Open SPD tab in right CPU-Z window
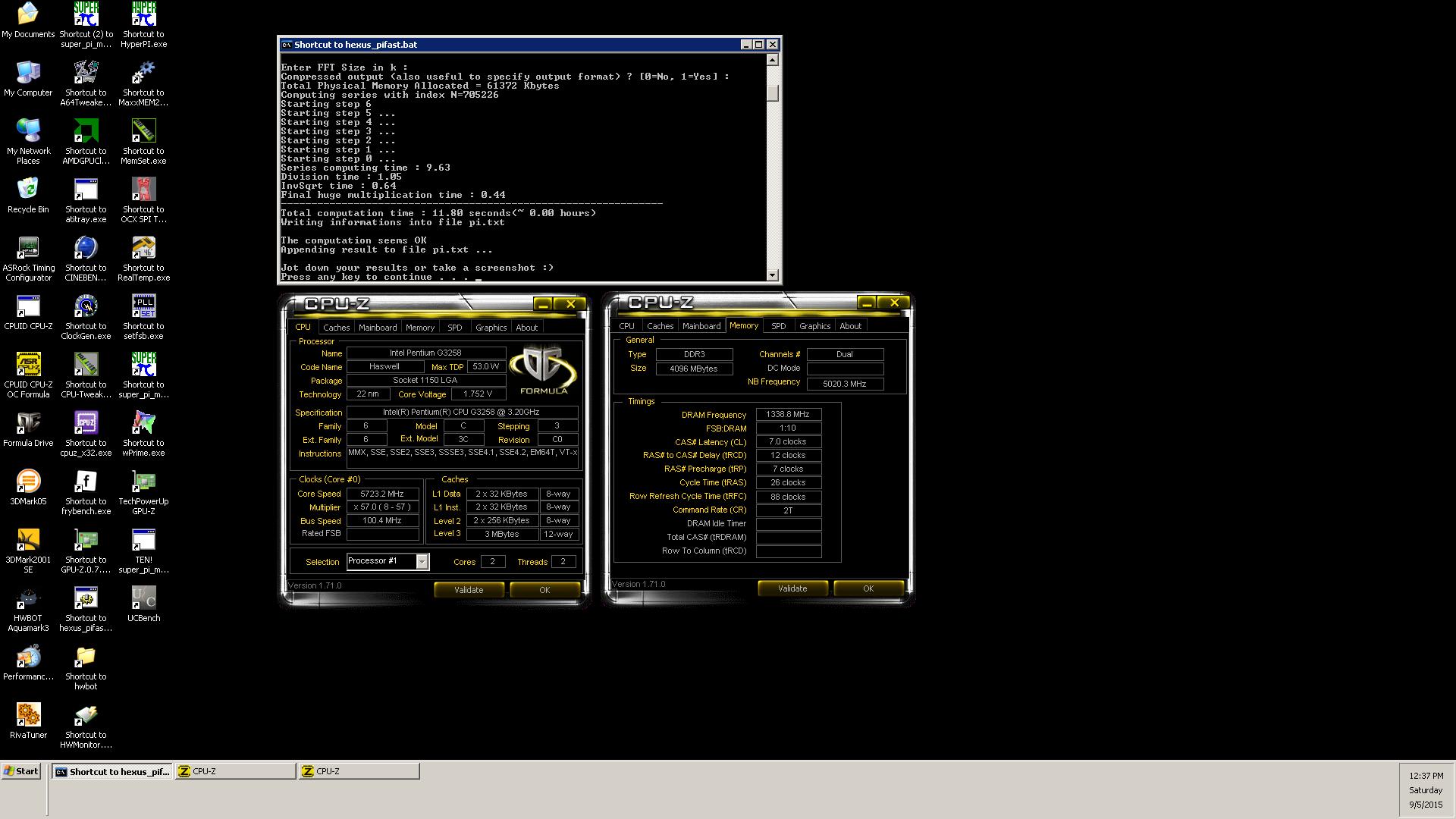Image resolution: width=1456 pixels, height=819 pixels. coord(778,326)
